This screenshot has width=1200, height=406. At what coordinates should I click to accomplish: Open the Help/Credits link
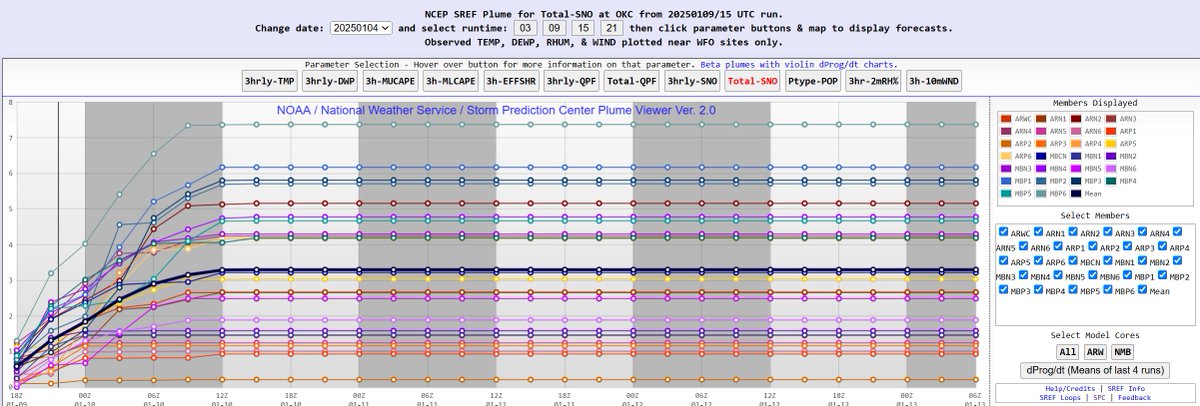coord(1070,388)
